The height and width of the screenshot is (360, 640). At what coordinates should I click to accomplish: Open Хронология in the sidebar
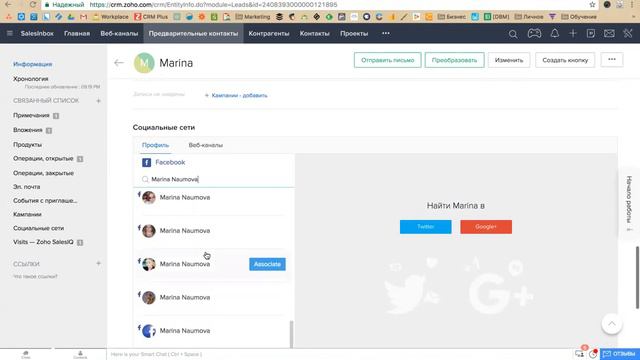tap(31, 79)
